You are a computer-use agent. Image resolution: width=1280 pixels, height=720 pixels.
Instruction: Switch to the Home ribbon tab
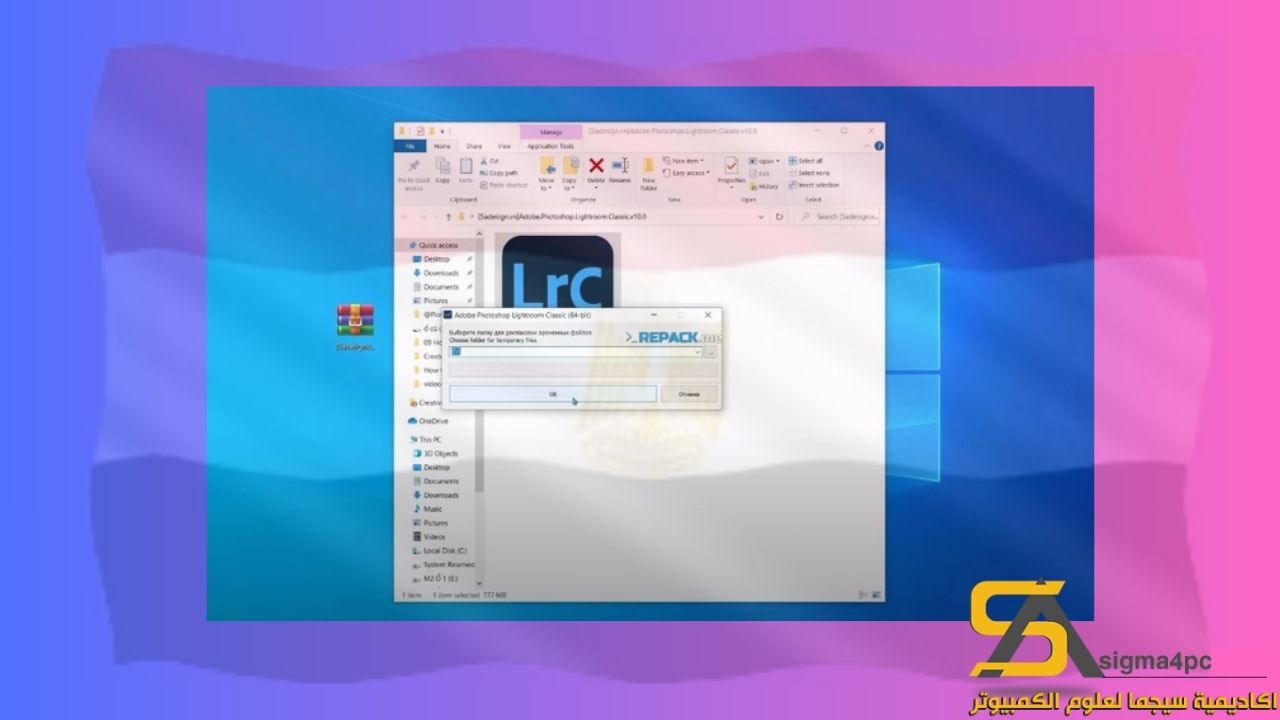coord(442,146)
